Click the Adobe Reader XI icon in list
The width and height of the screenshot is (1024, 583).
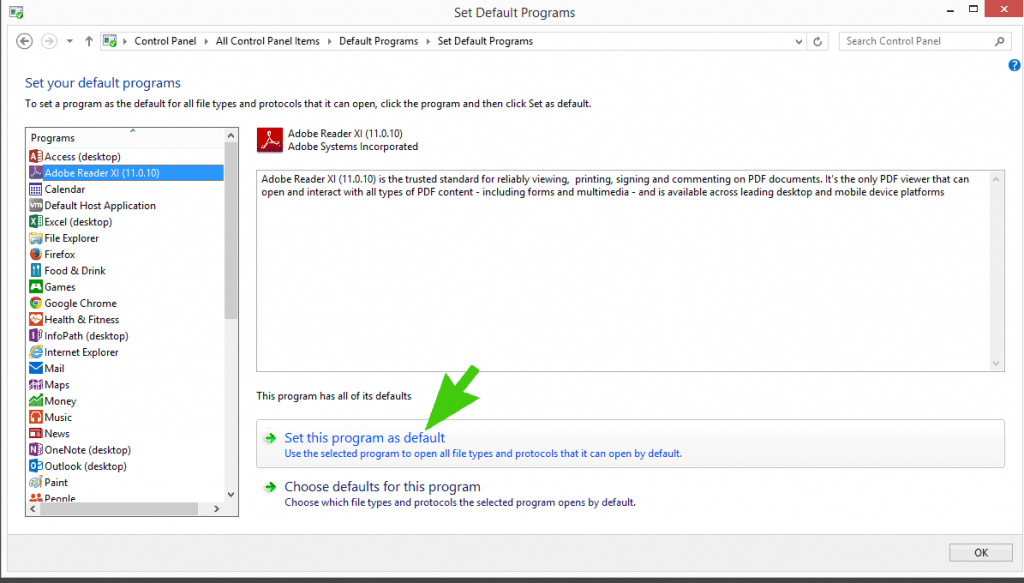pyautogui.click(x=36, y=173)
